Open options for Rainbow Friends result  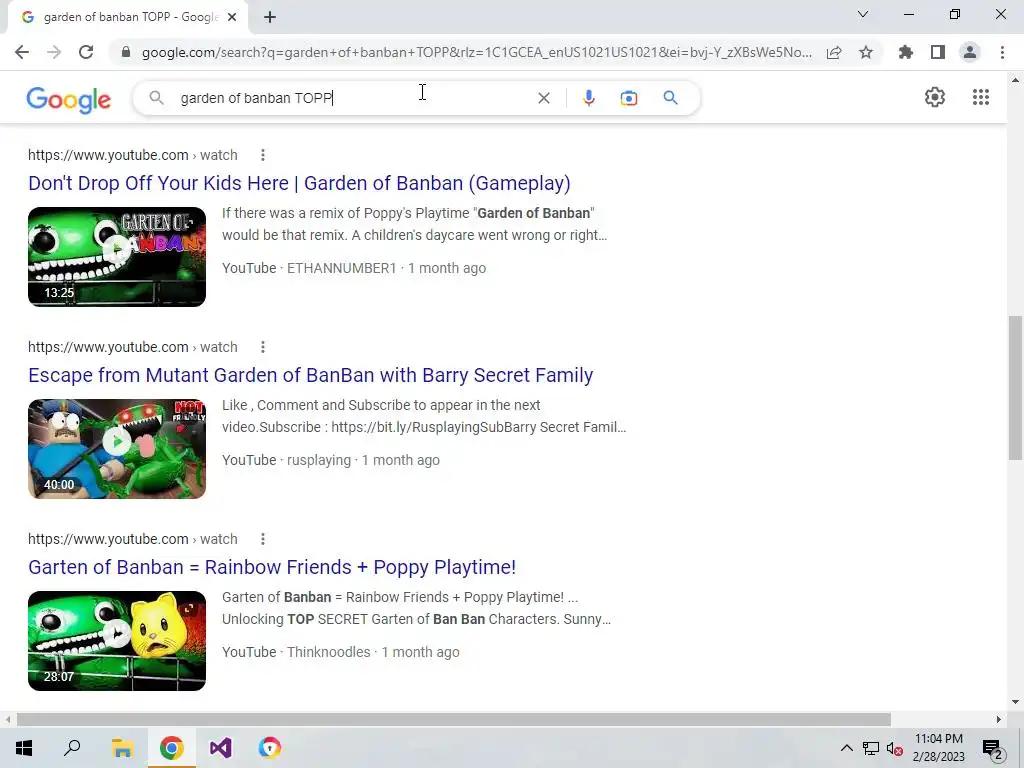[x=263, y=539]
